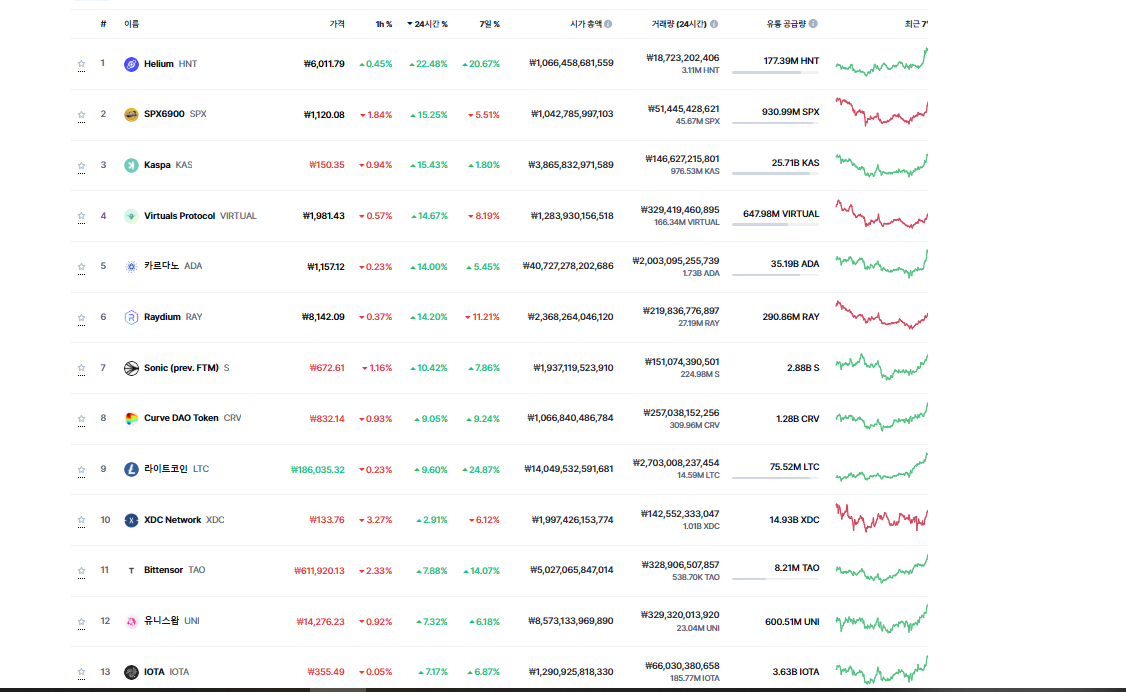The height and width of the screenshot is (692, 1126).
Task: Click Helium volume ₩18,723,202,406
Action: (682, 58)
